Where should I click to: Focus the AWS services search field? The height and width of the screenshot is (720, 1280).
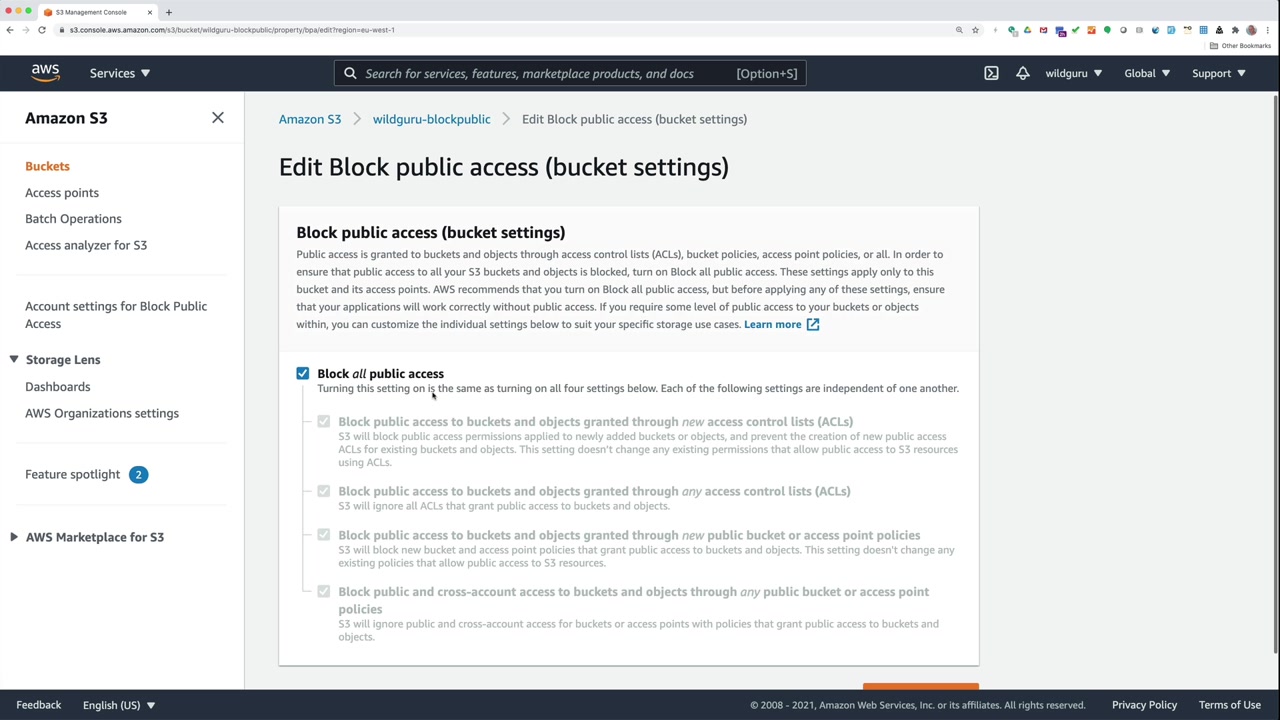click(570, 73)
